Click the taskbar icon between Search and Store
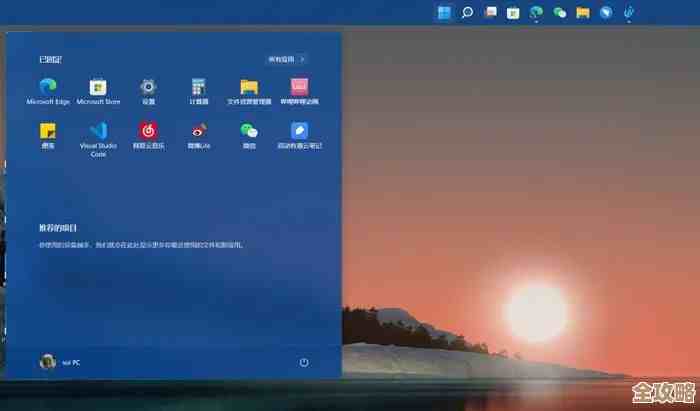The height and width of the screenshot is (411, 700). (491, 12)
